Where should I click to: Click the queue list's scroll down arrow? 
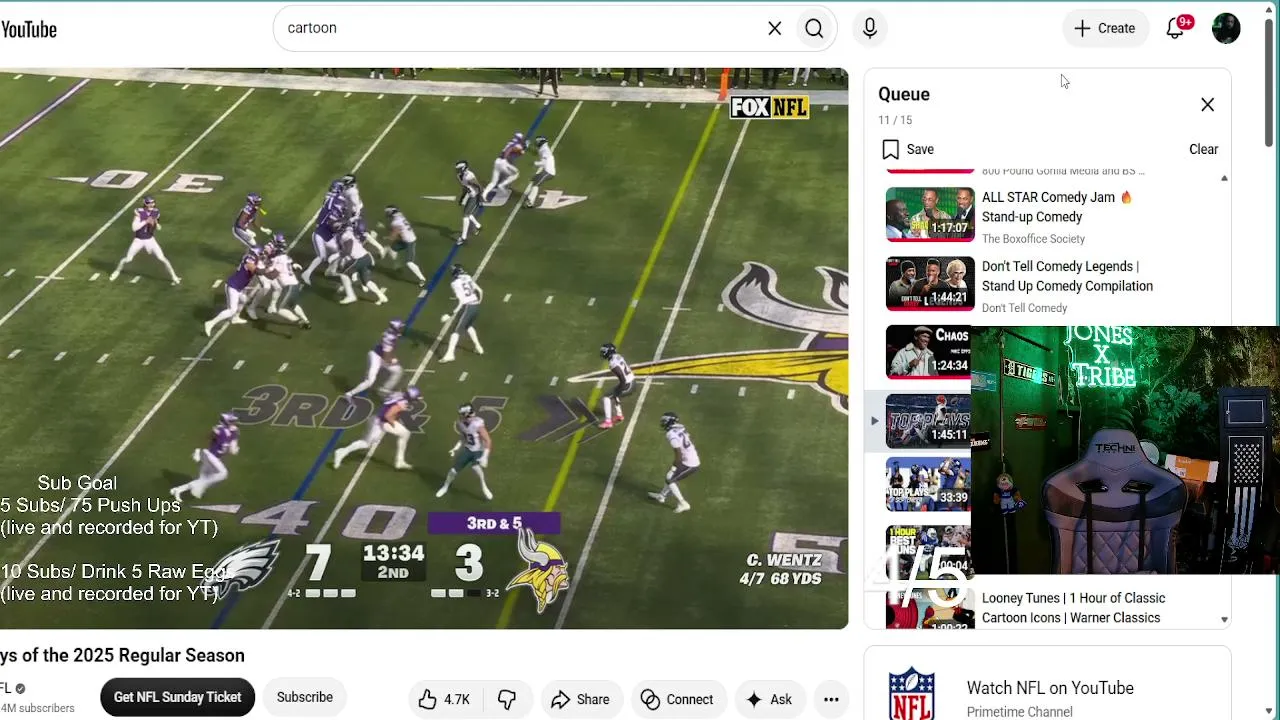tap(1224, 620)
